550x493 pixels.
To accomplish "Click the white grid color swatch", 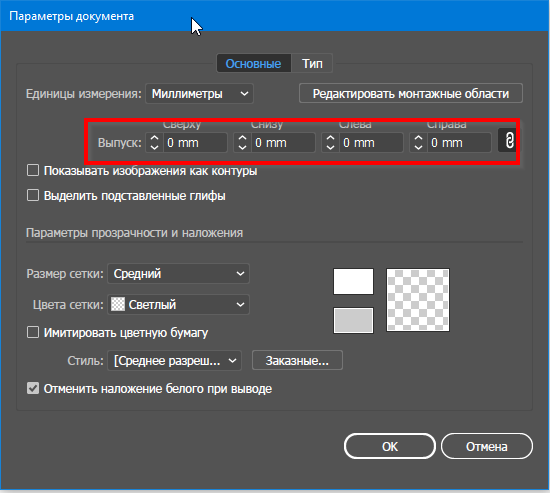I will [x=353, y=281].
